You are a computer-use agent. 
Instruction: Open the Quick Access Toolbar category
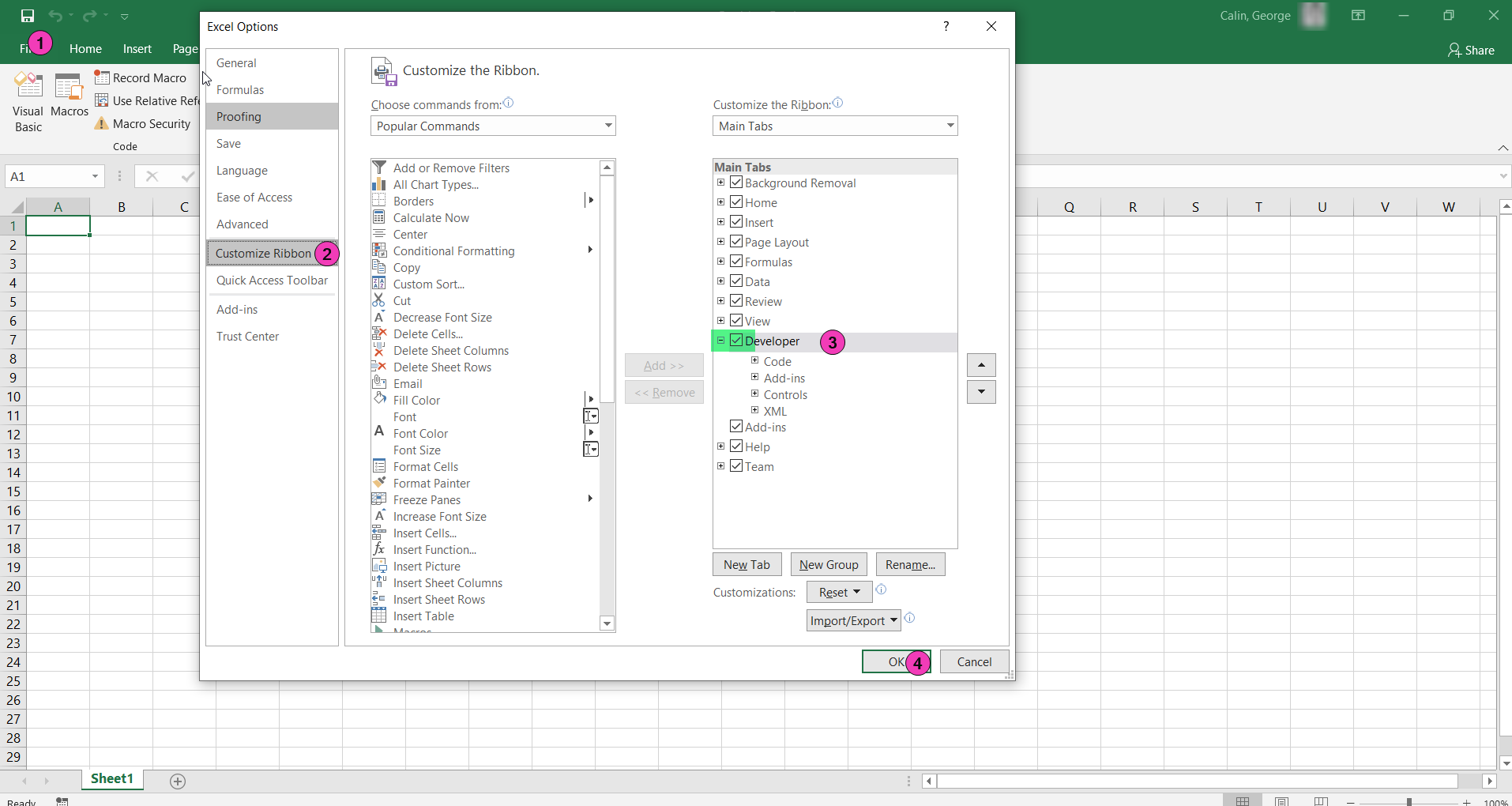[x=272, y=281]
